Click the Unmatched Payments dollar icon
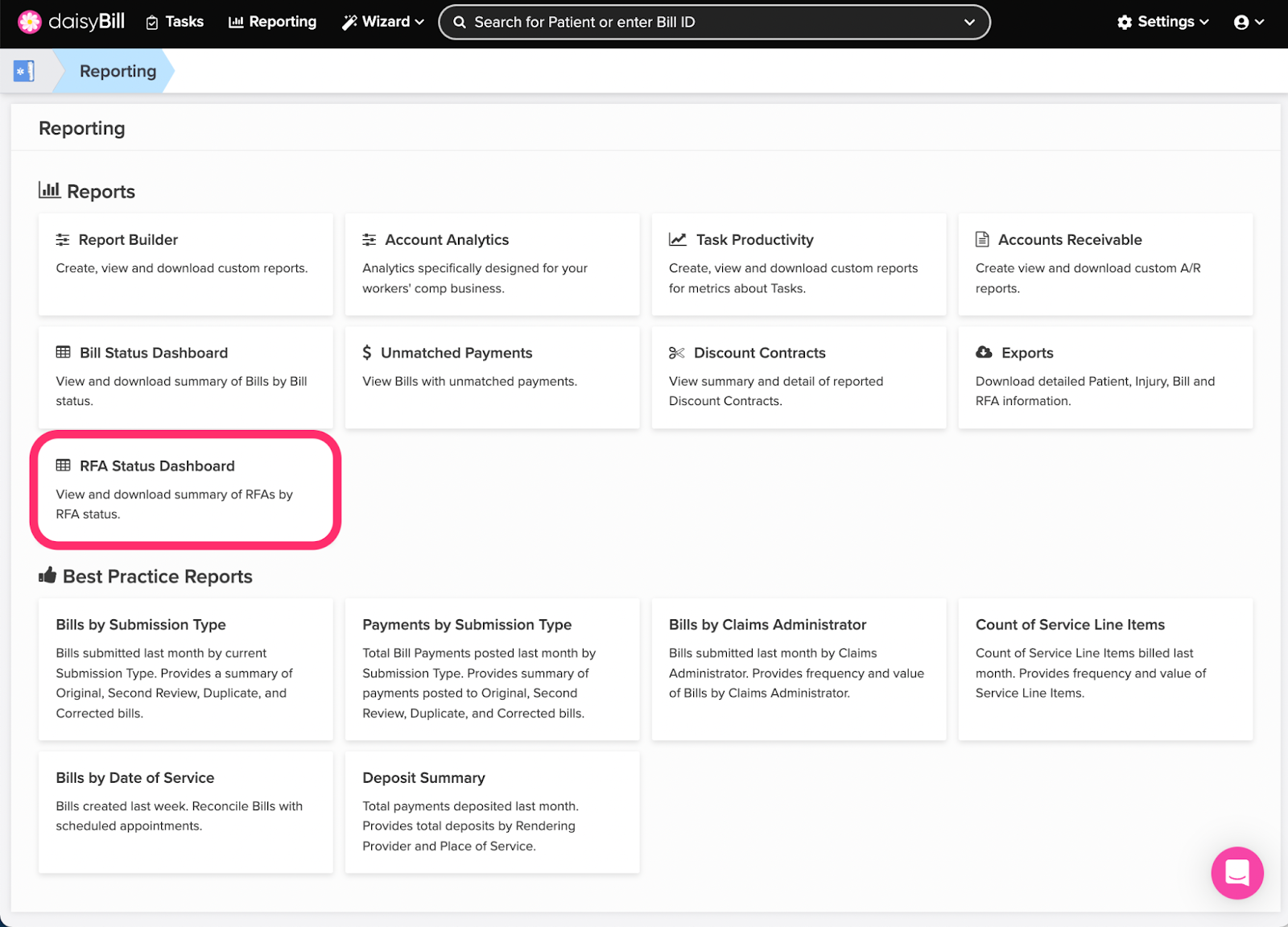Screen dimensions: 1288x927 [x=367, y=352]
